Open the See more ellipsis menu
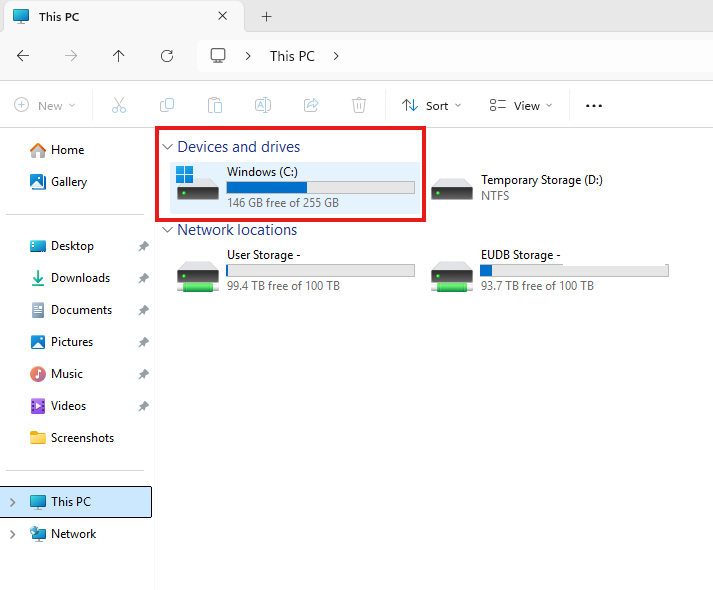 (x=593, y=105)
